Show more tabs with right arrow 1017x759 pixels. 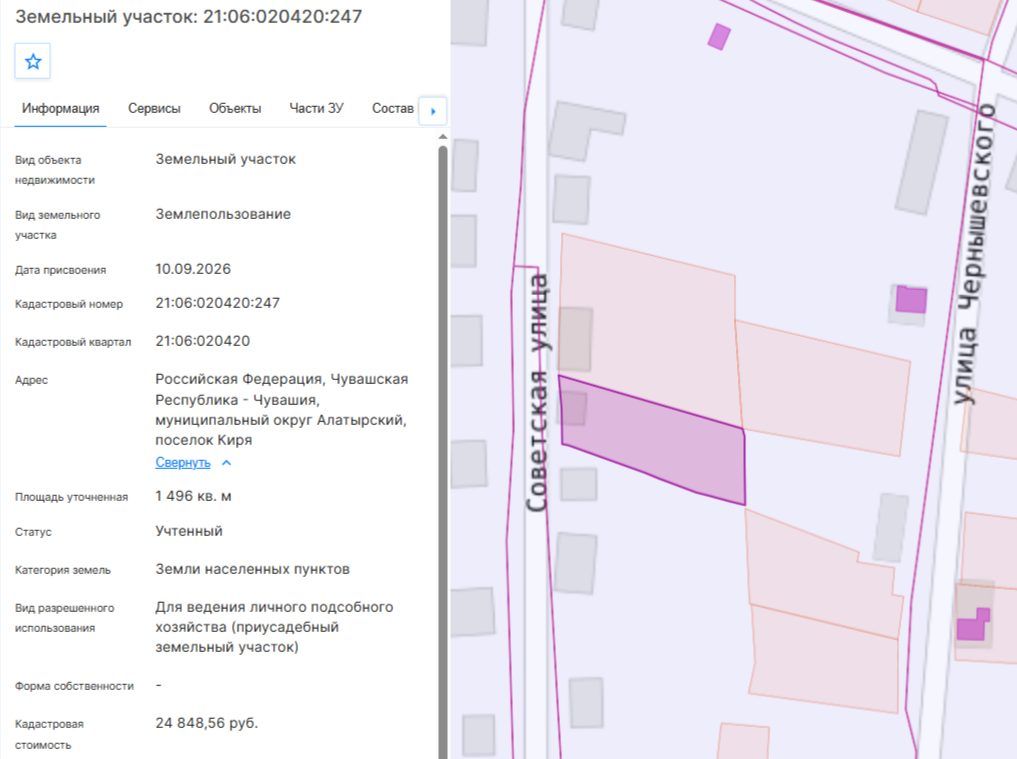[x=433, y=111]
